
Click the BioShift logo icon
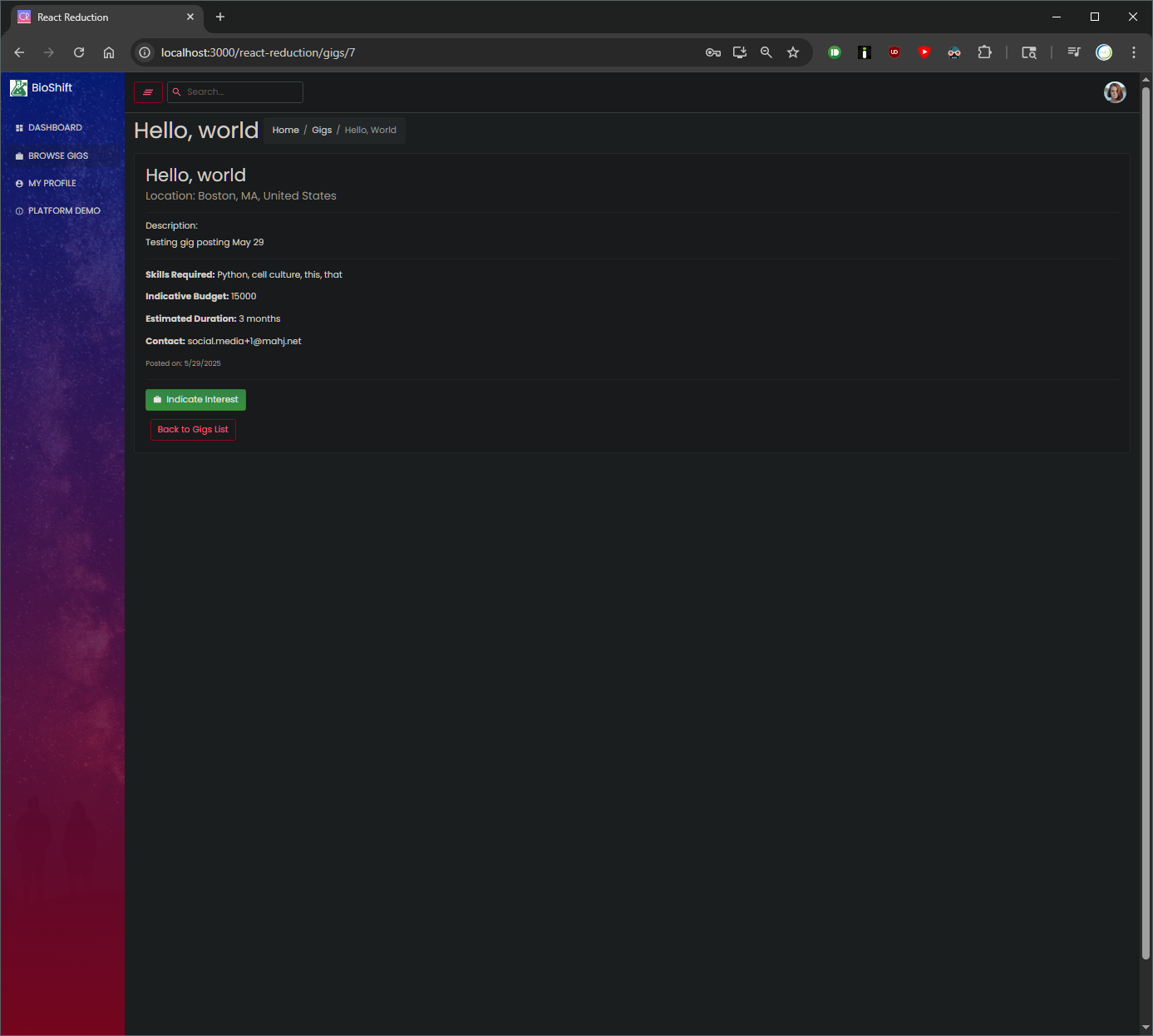[x=18, y=88]
